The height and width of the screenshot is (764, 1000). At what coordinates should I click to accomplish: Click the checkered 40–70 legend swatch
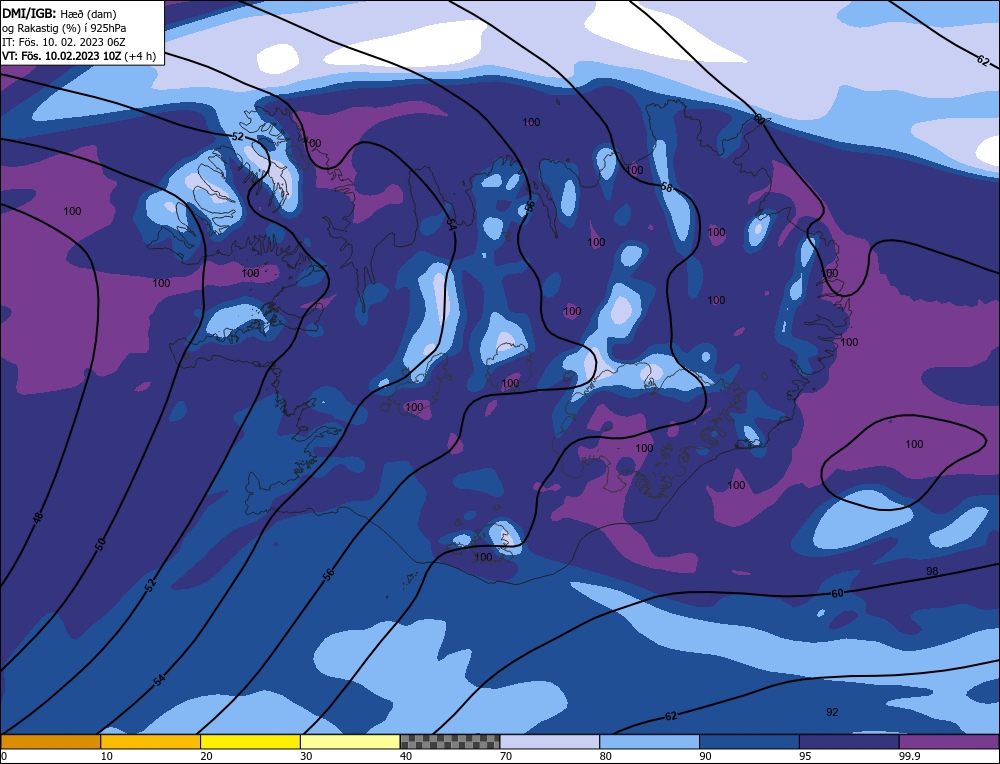pos(450,741)
